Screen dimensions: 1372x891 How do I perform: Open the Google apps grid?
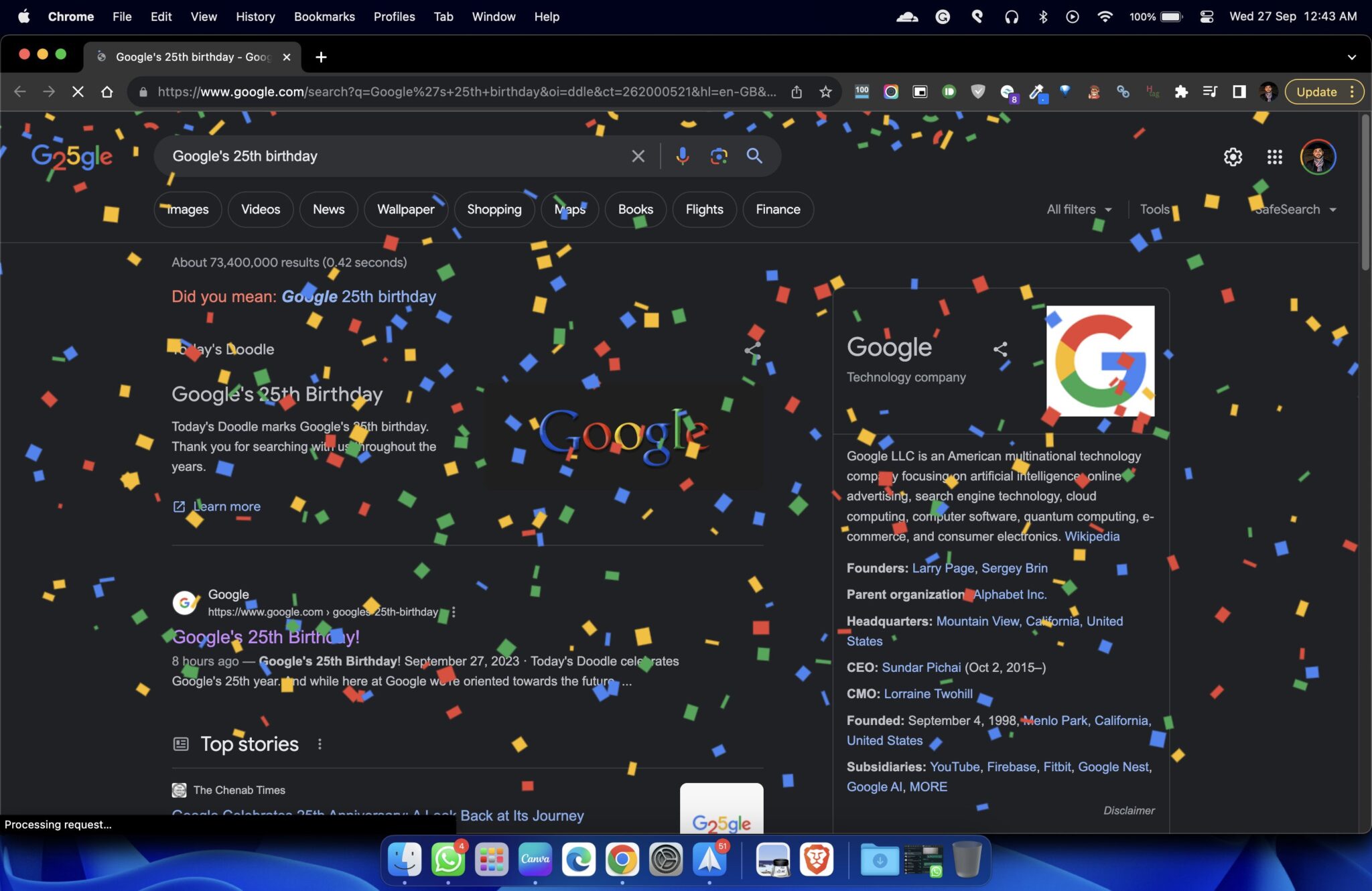coord(1274,157)
